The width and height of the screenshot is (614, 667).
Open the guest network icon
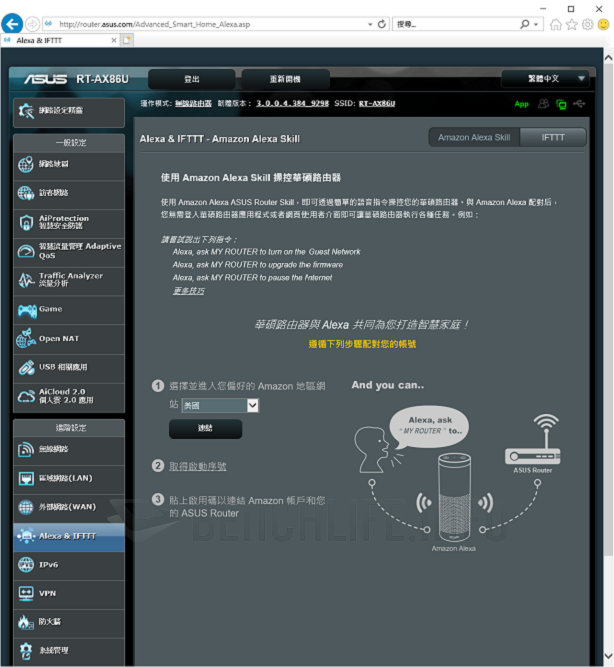[26, 193]
